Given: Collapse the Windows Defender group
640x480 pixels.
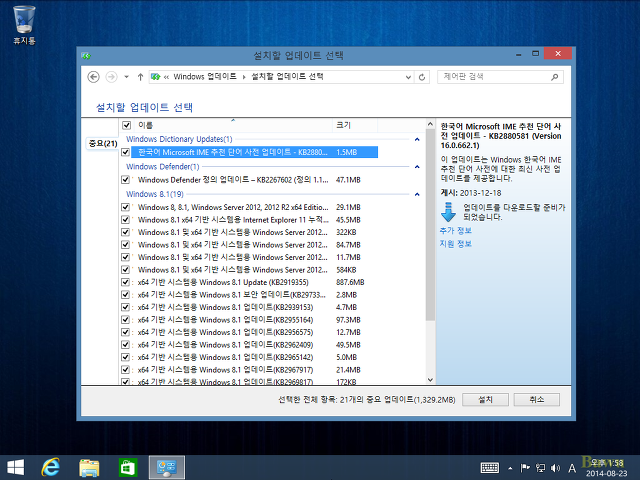Looking at the screenshot, I should pyautogui.click(x=417, y=167).
